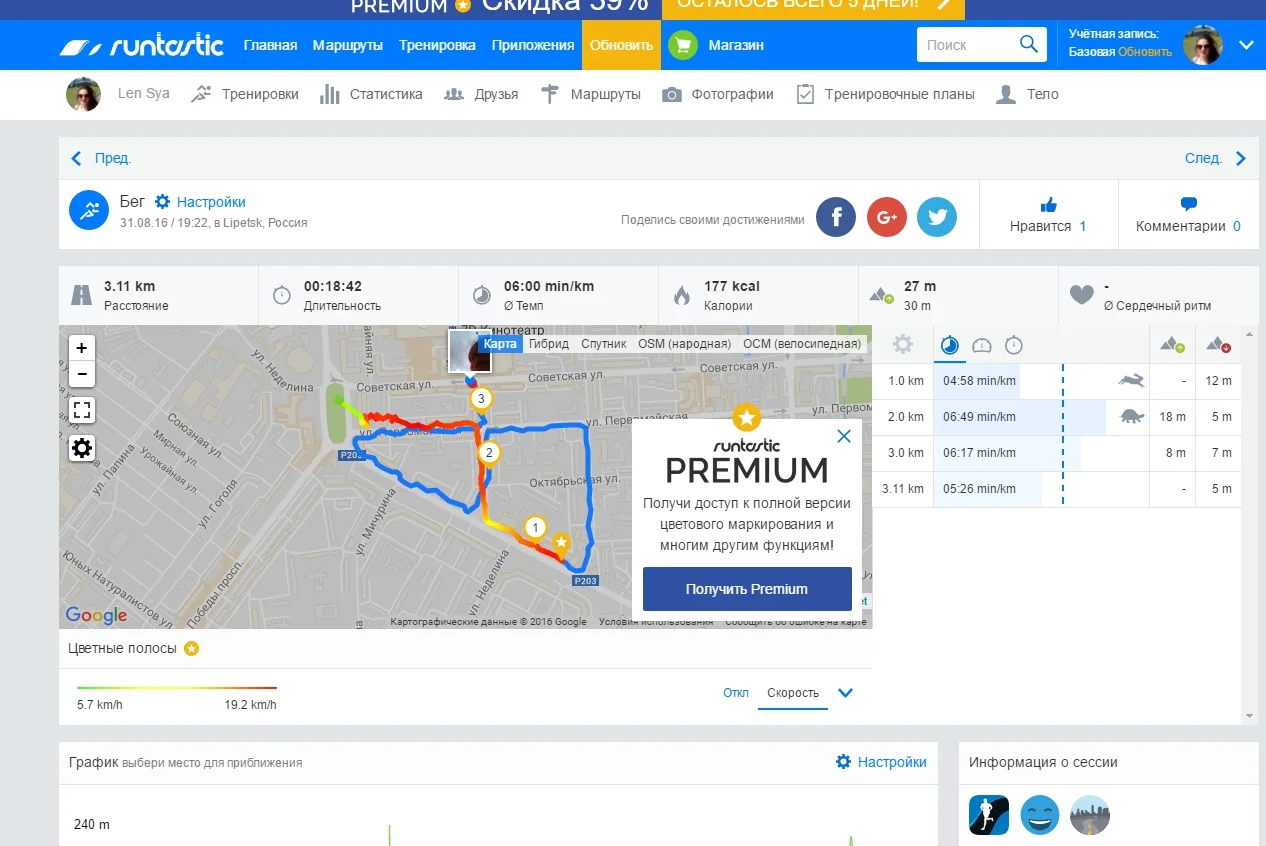The width and height of the screenshot is (1266, 846).
Task: Focus the Поиск search field
Action: 965,45
